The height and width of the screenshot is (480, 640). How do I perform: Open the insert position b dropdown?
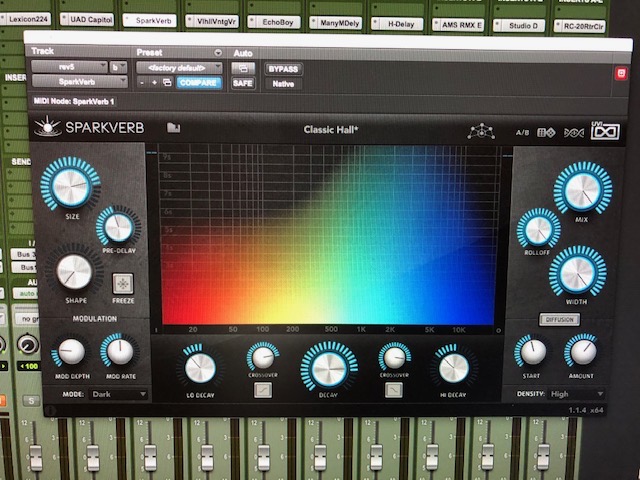(x=118, y=67)
